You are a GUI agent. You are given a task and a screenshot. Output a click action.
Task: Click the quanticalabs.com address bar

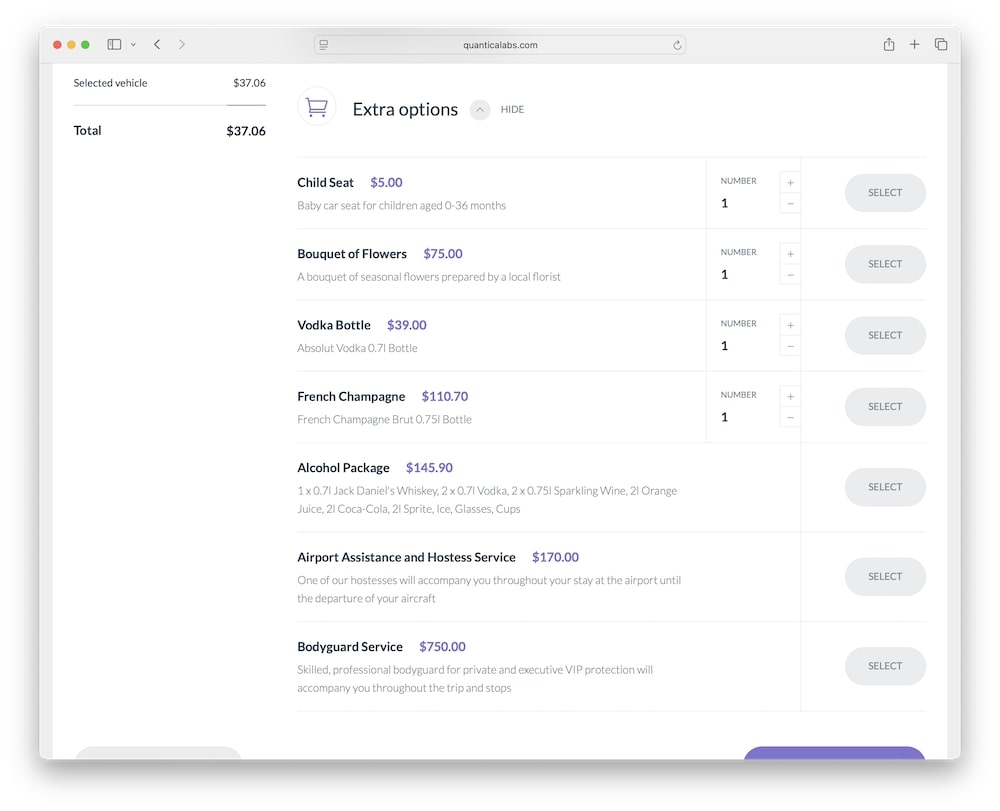click(500, 45)
